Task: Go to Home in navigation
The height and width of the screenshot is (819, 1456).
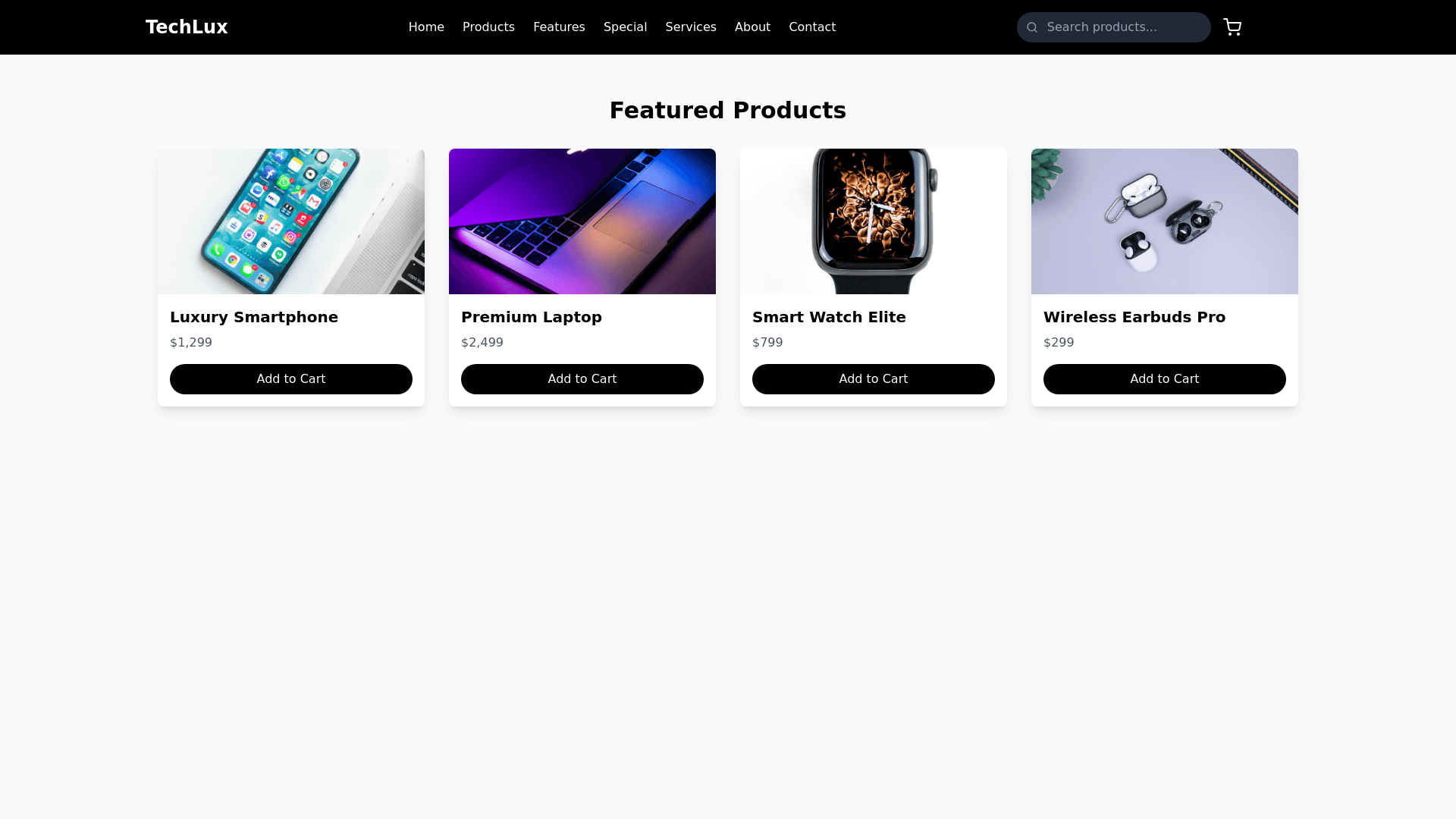Action: [x=426, y=27]
